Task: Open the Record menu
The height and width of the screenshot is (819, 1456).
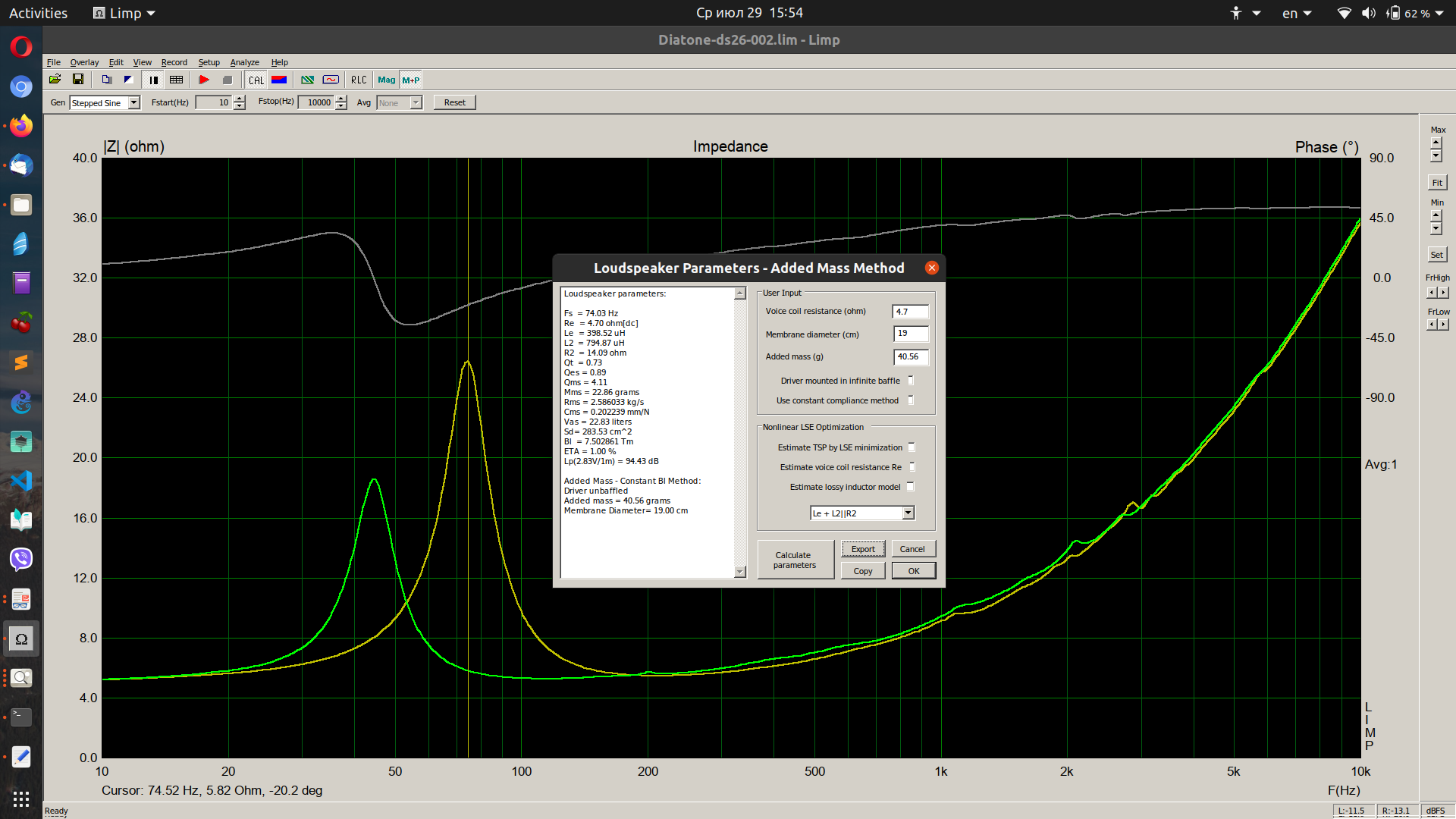Action: pos(174,62)
